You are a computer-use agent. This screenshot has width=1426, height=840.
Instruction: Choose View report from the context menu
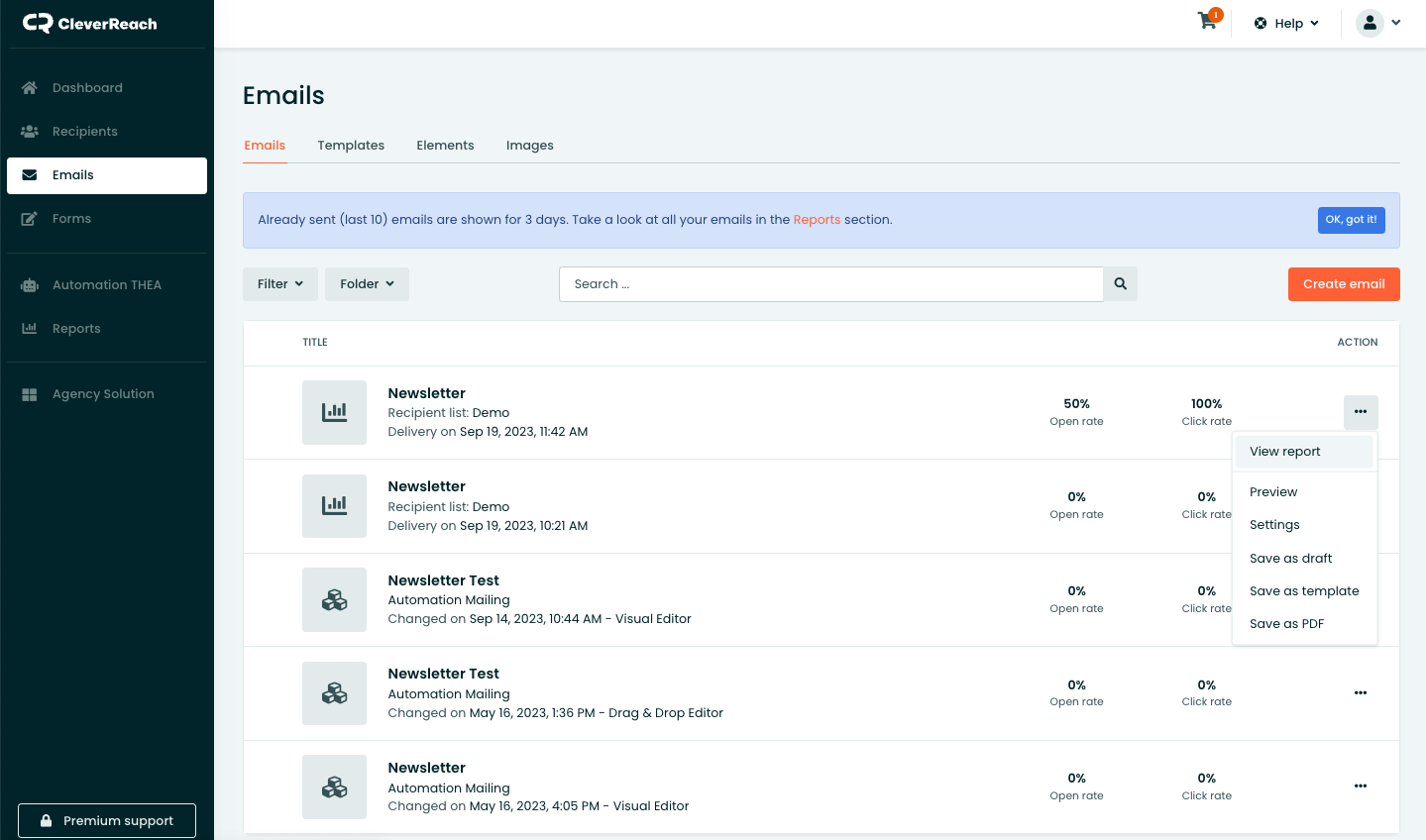(1304, 452)
